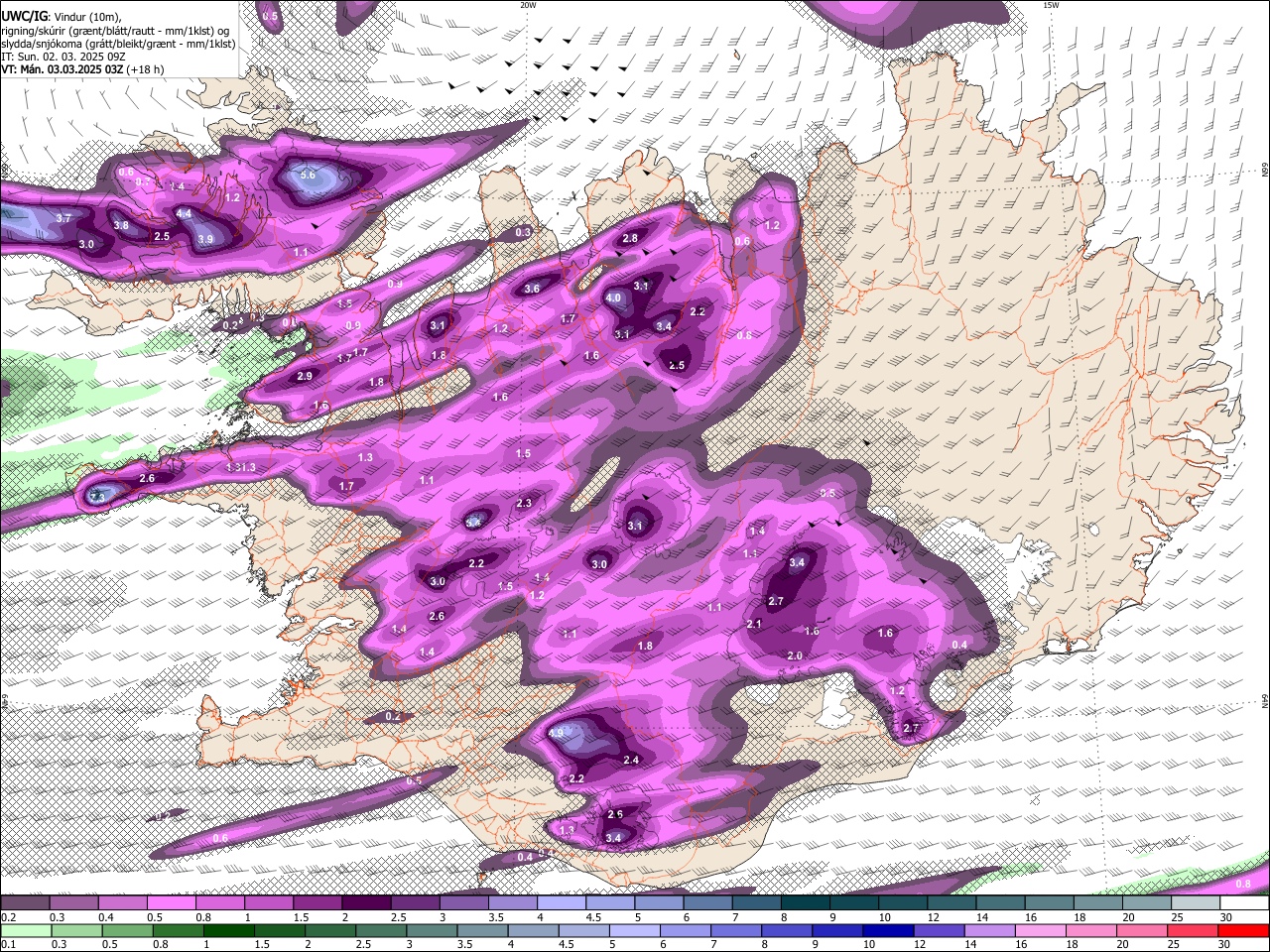
Task: Click the 3.9 value label
Action: 205,239
